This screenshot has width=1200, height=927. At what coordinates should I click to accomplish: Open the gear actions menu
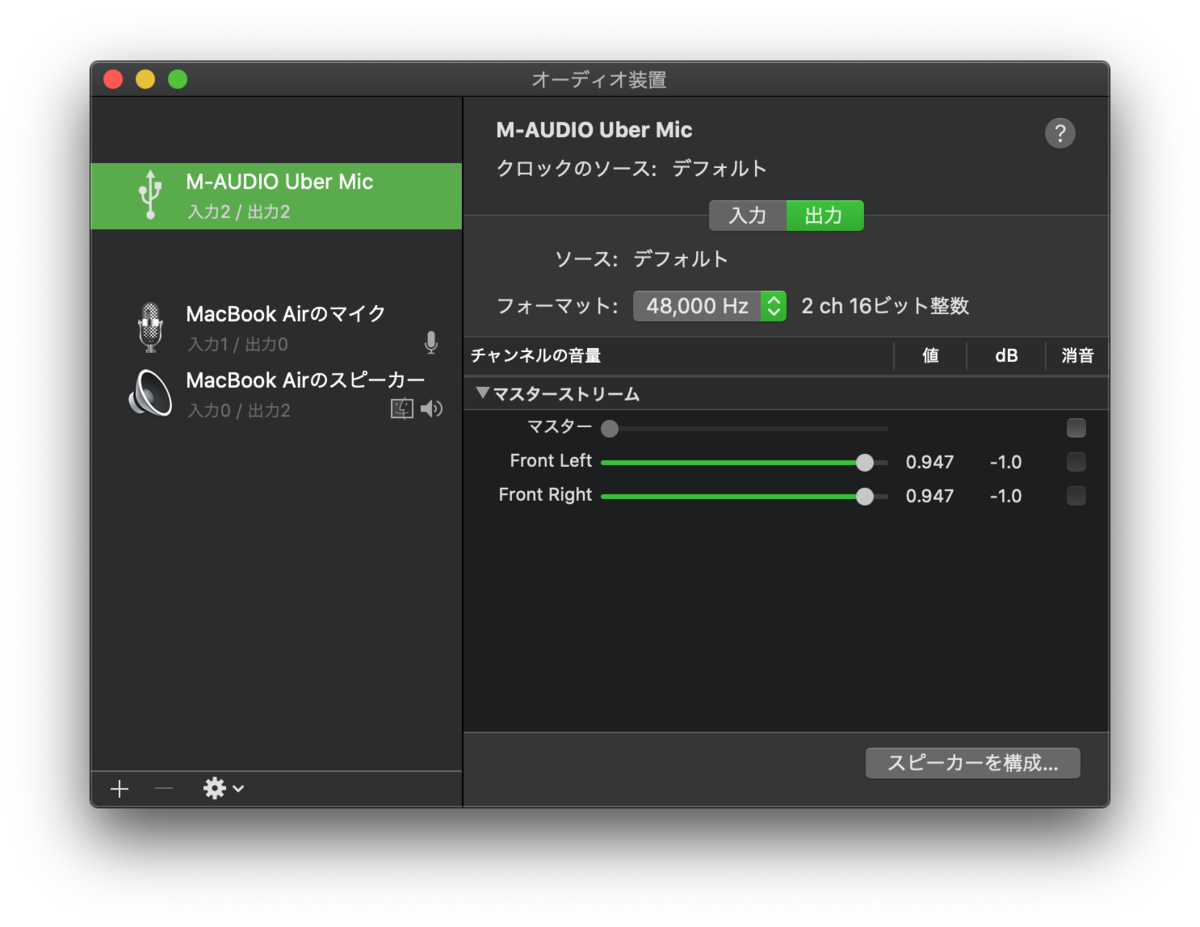223,789
